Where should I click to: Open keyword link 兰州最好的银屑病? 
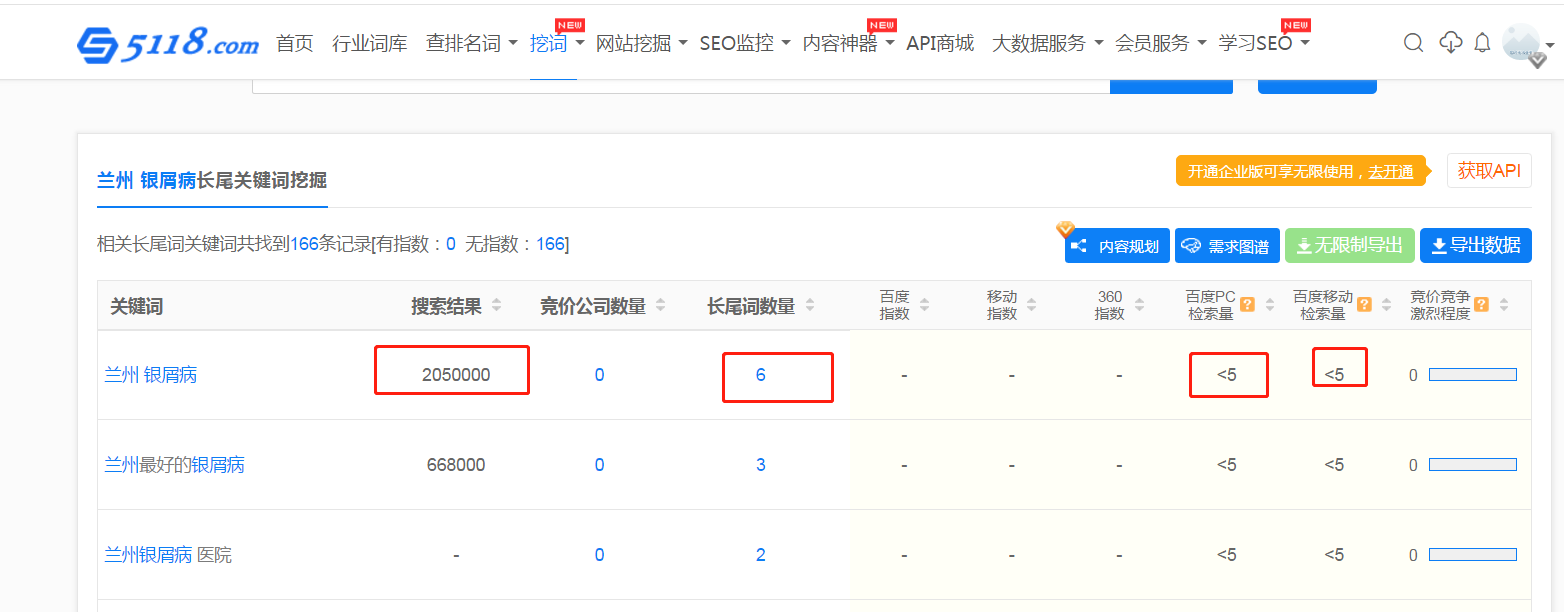(x=174, y=465)
